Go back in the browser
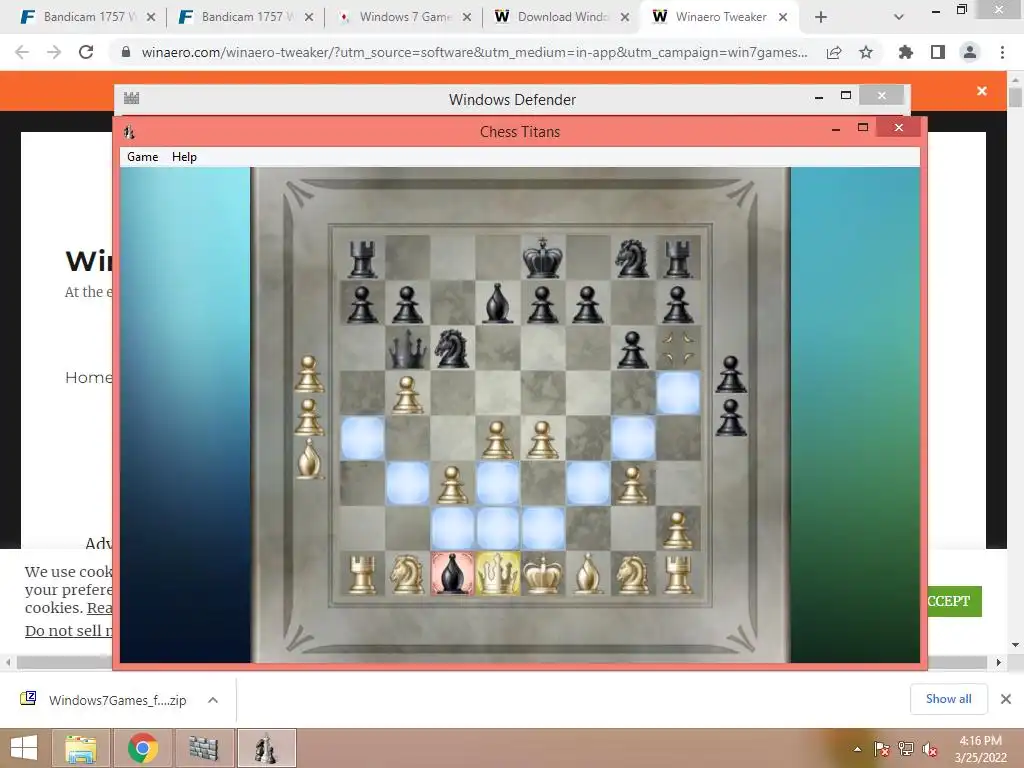1024x768 pixels. click(22, 52)
